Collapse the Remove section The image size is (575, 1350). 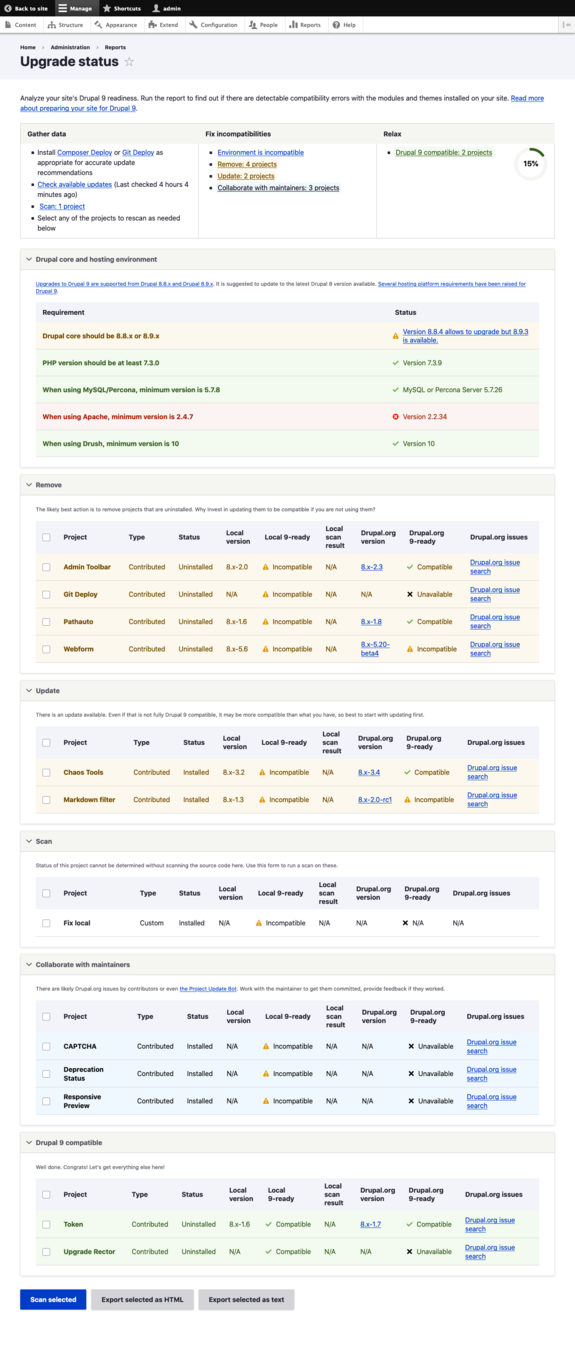[44, 484]
